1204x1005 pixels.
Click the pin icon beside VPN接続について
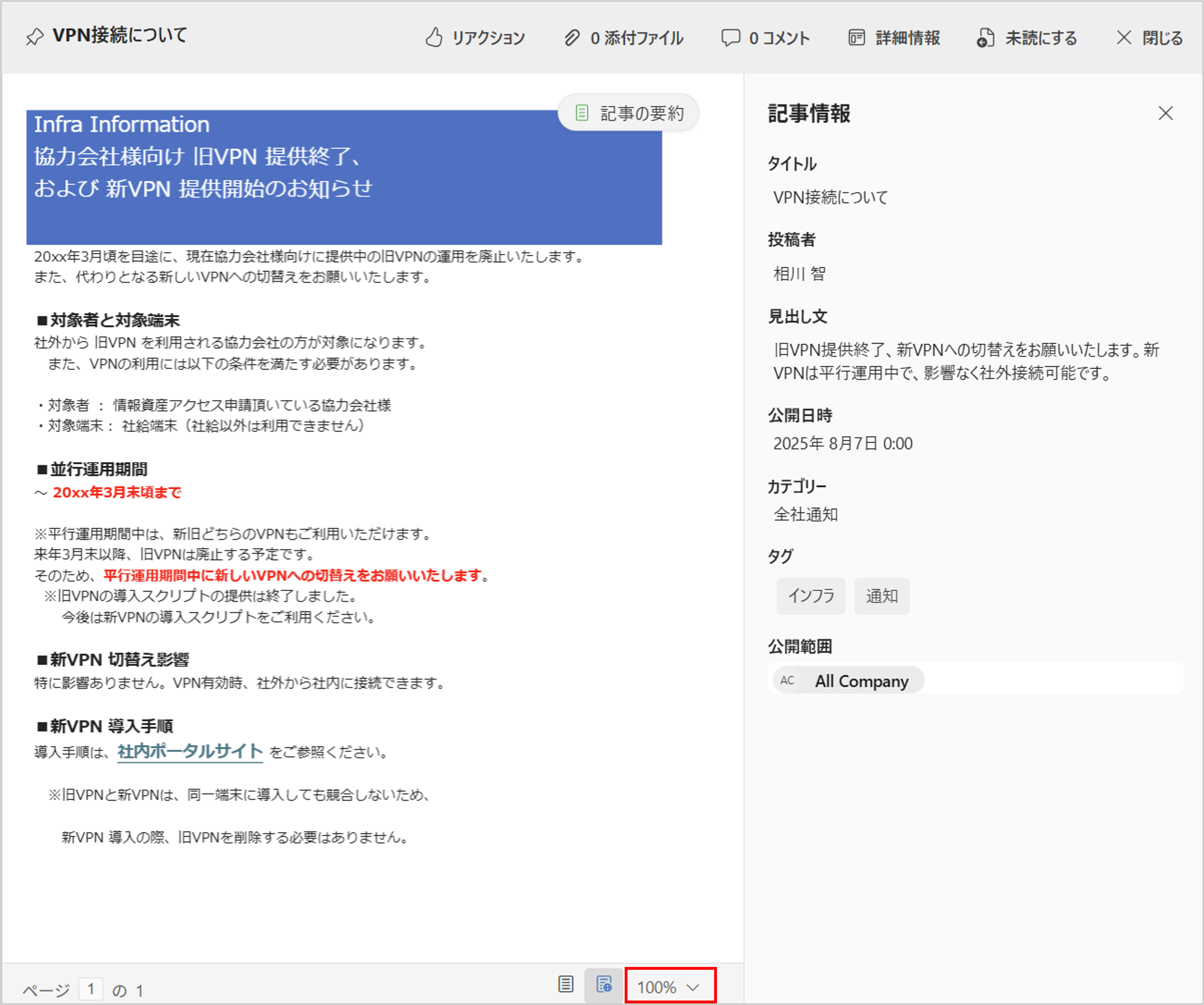click(x=34, y=37)
